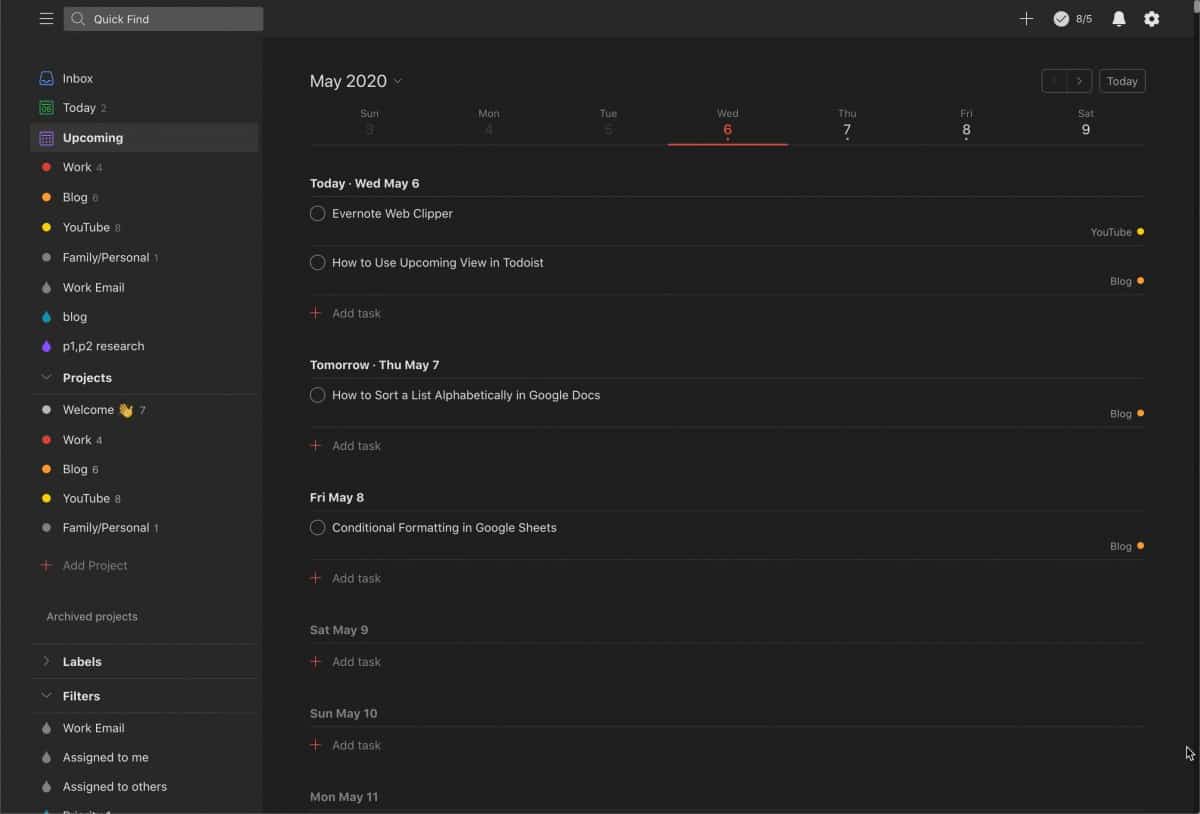The height and width of the screenshot is (814, 1200).
Task: Click the Upcoming calendar grid icon
Action: tap(46, 138)
